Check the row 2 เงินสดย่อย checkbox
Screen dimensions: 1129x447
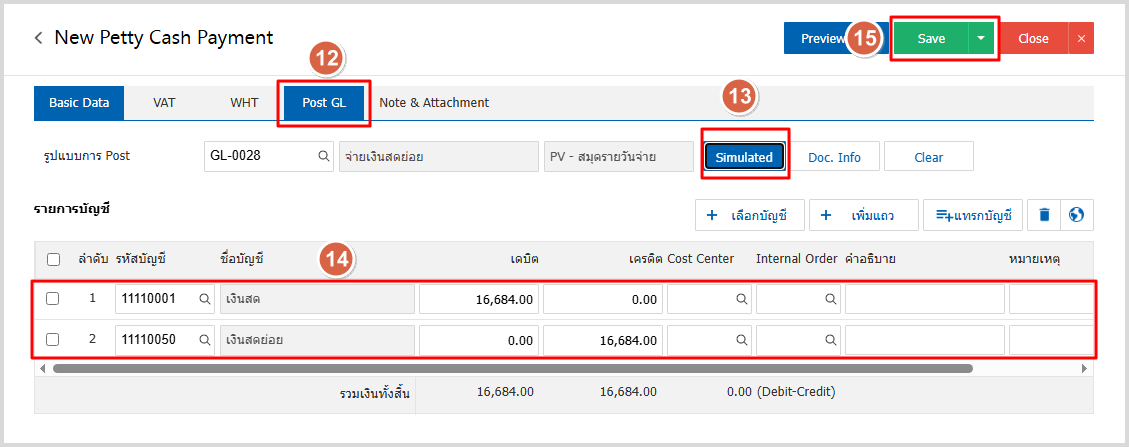pos(54,340)
